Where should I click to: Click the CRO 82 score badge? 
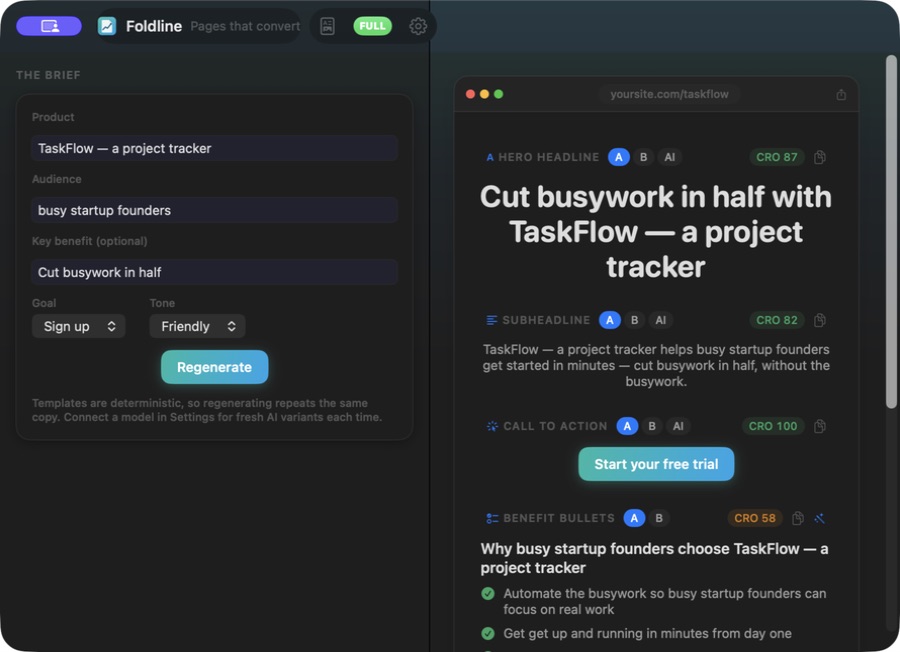click(x=777, y=320)
